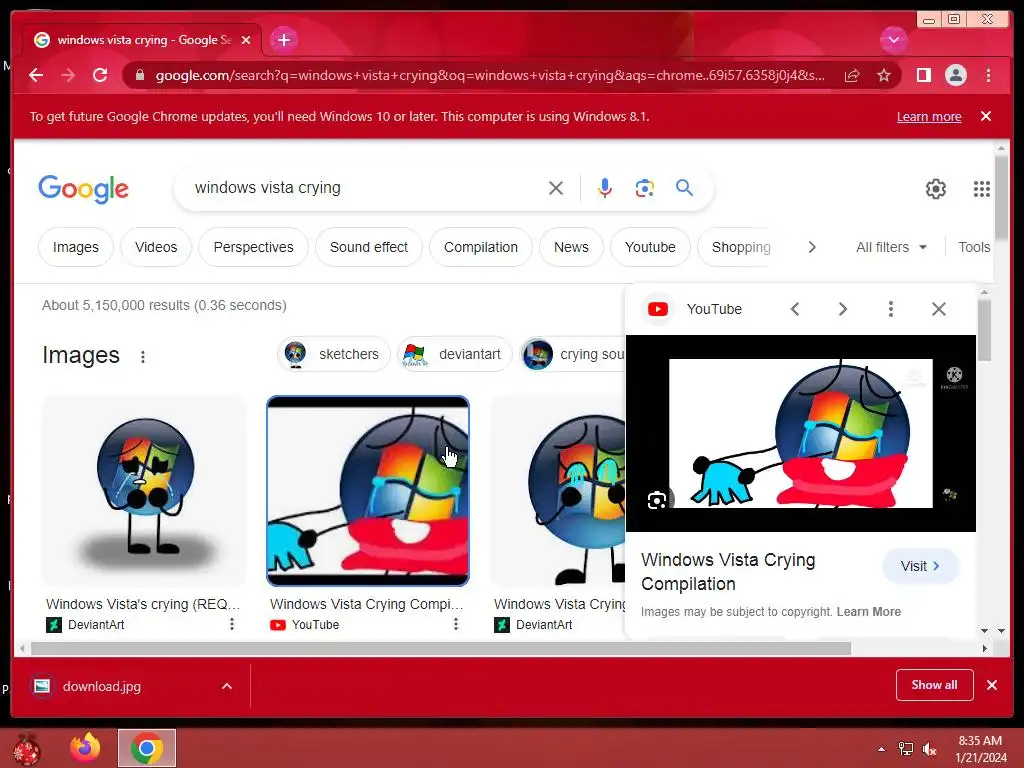1024x768 pixels.
Task: Open the crying Vista DeviantArt thumbnail
Action: tap(144, 490)
